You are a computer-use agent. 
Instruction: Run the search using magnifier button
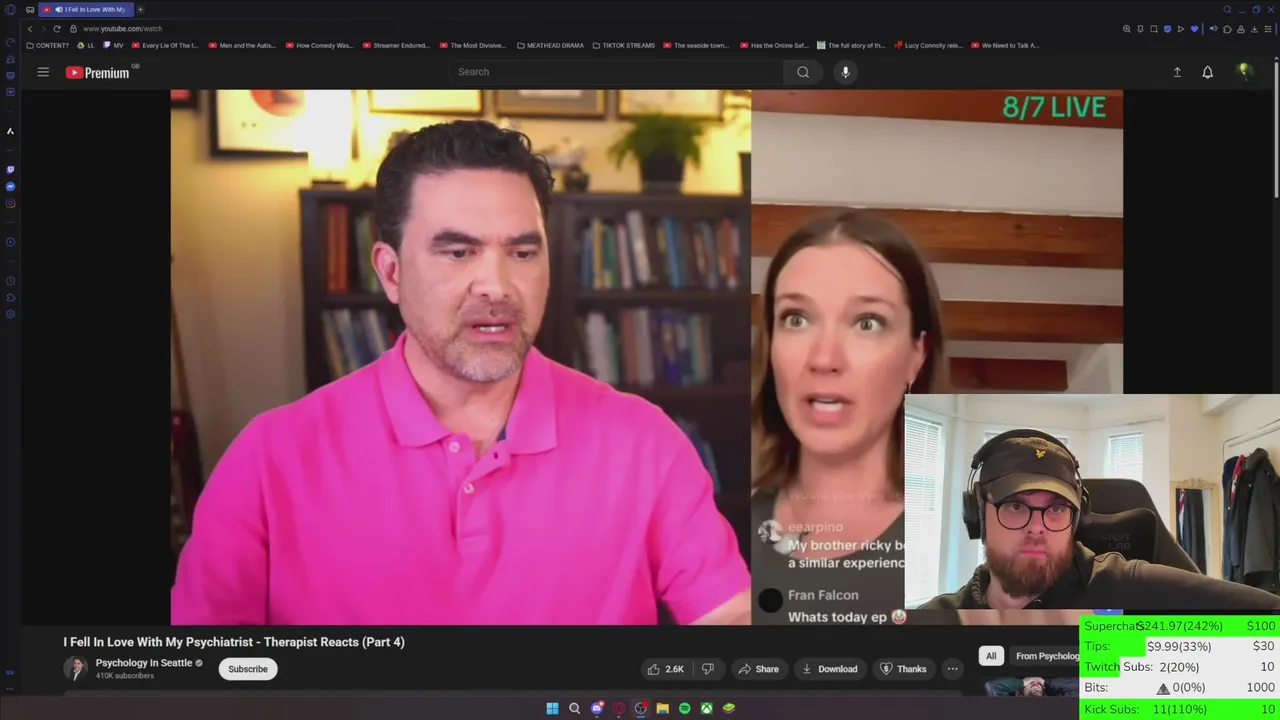(x=803, y=72)
